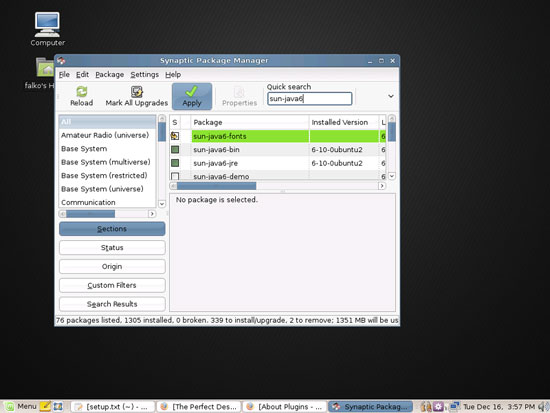Open the Edit menu
Screen dimensions: 550x413
[82, 74]
